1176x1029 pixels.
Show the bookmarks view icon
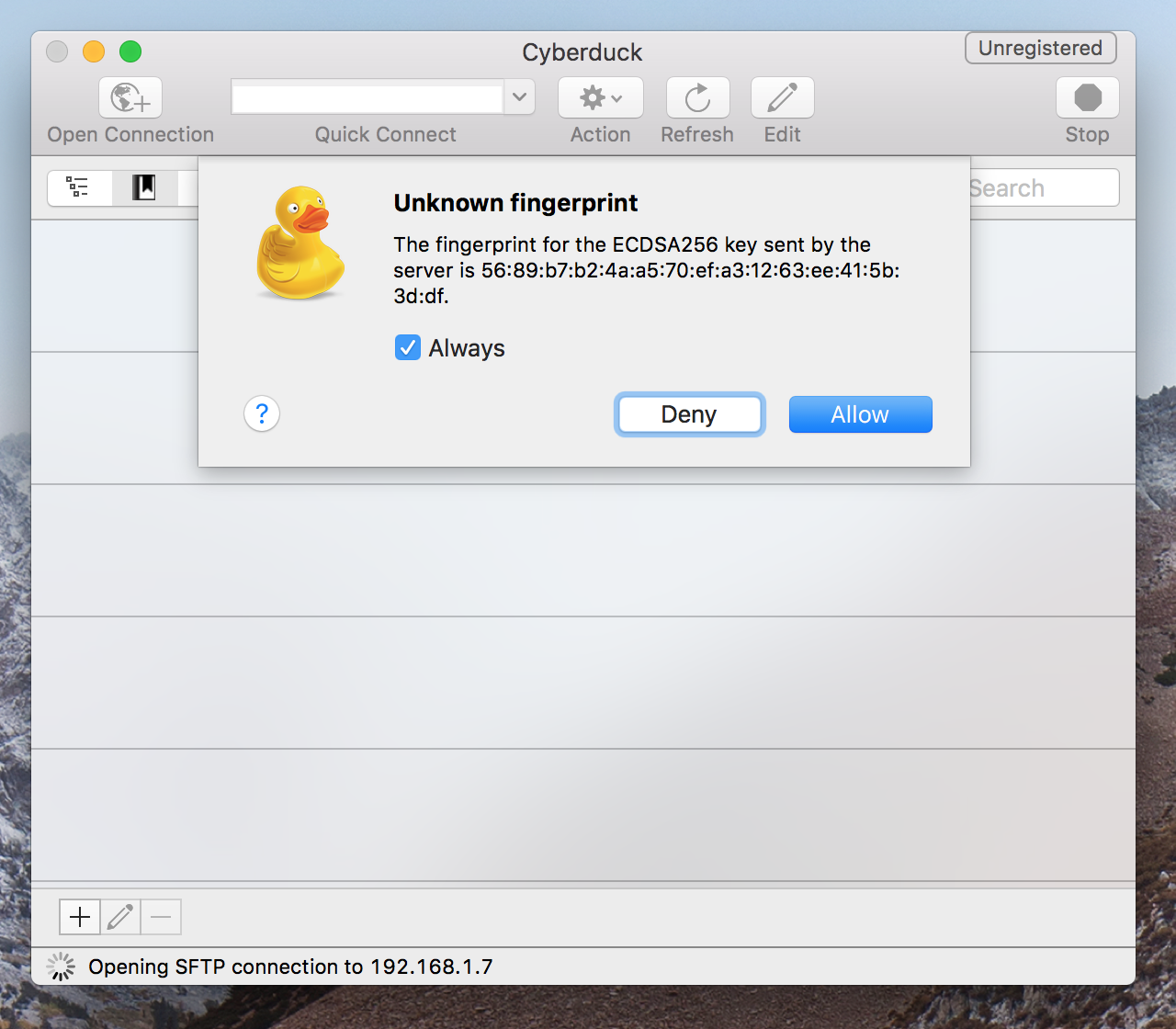click(x=144, y=187)
